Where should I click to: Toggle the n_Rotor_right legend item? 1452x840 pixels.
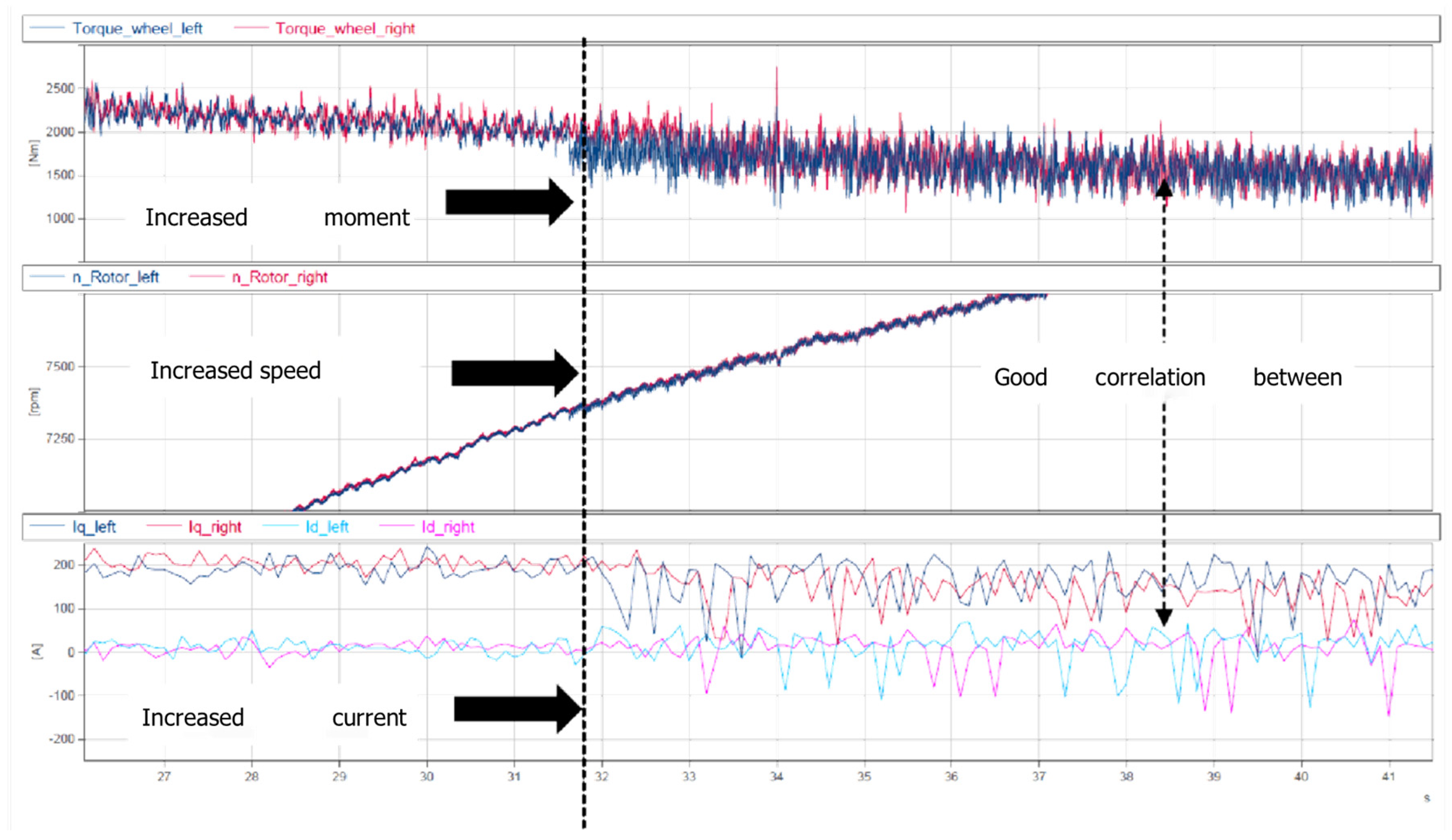[x=279, y=277]
